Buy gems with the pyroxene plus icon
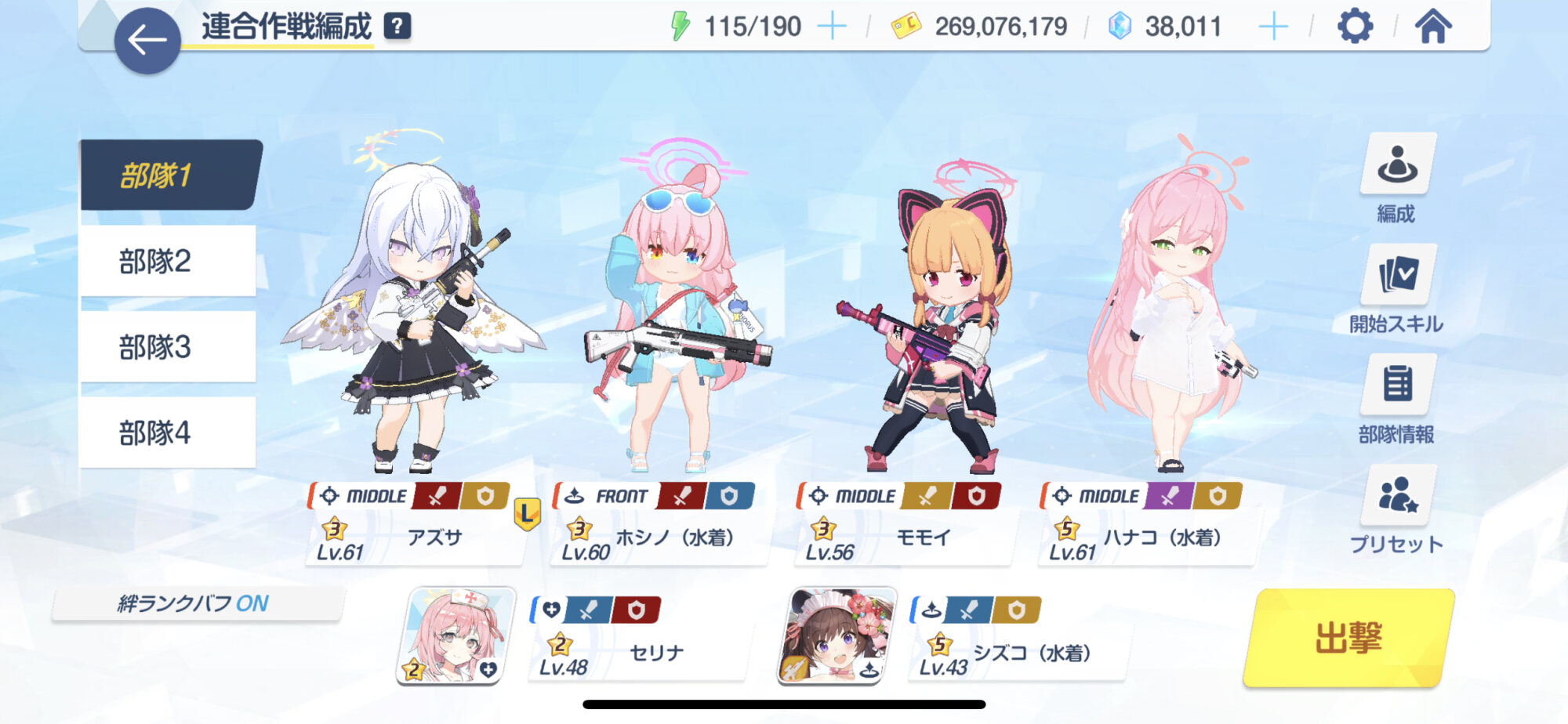The width and height of the screenshot is (1568, 724). pyautogui.click(x=1273, y=27)
